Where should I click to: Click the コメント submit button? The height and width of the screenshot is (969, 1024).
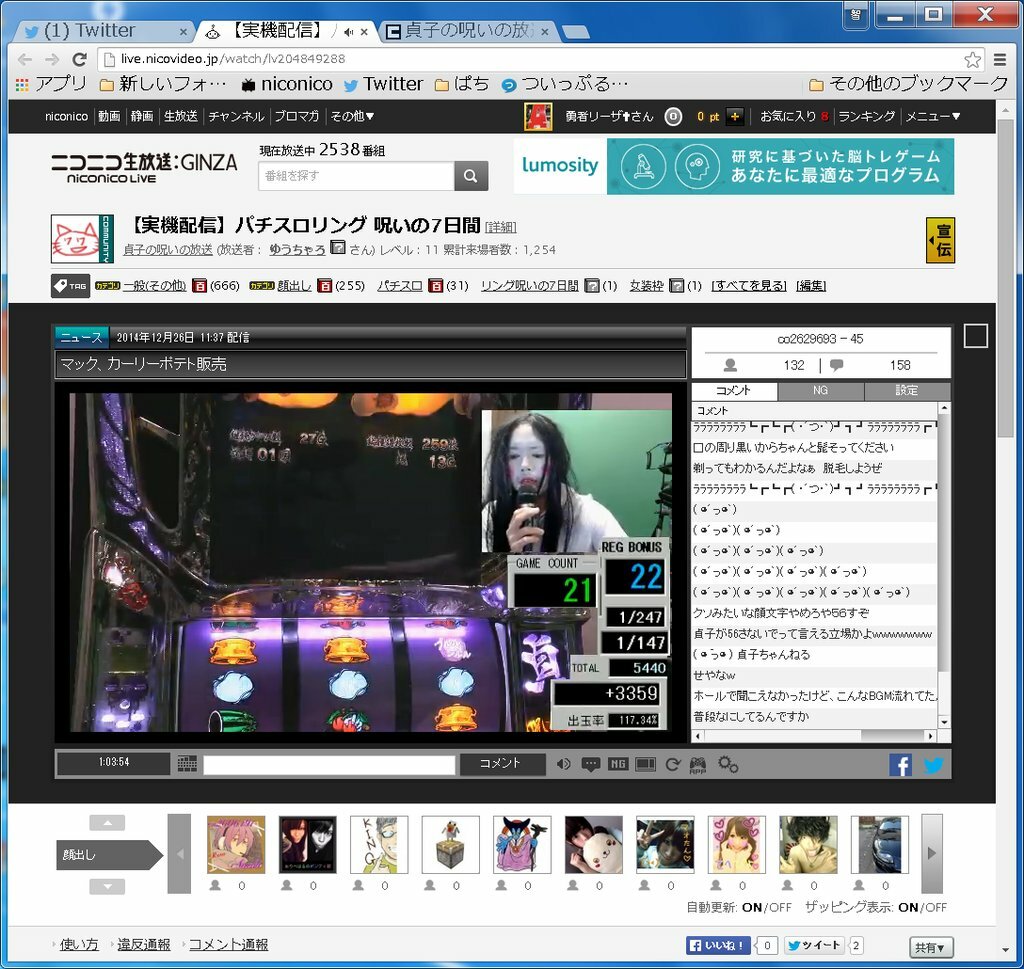[502, 764]
